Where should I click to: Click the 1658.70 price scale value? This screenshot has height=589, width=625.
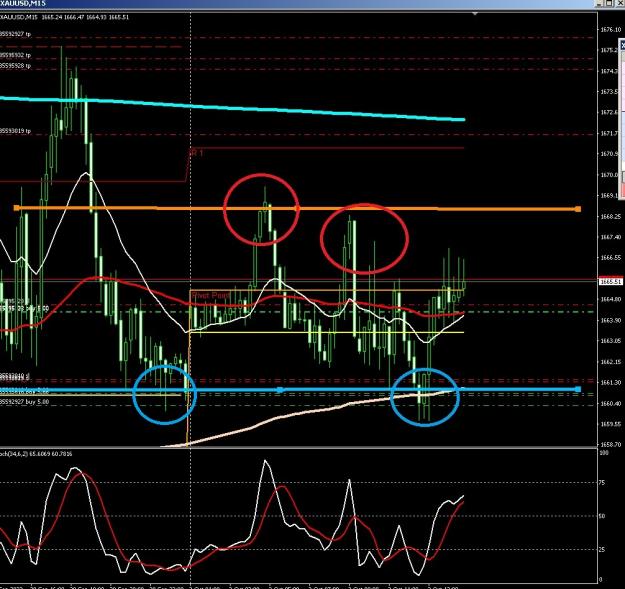point(611,444)
